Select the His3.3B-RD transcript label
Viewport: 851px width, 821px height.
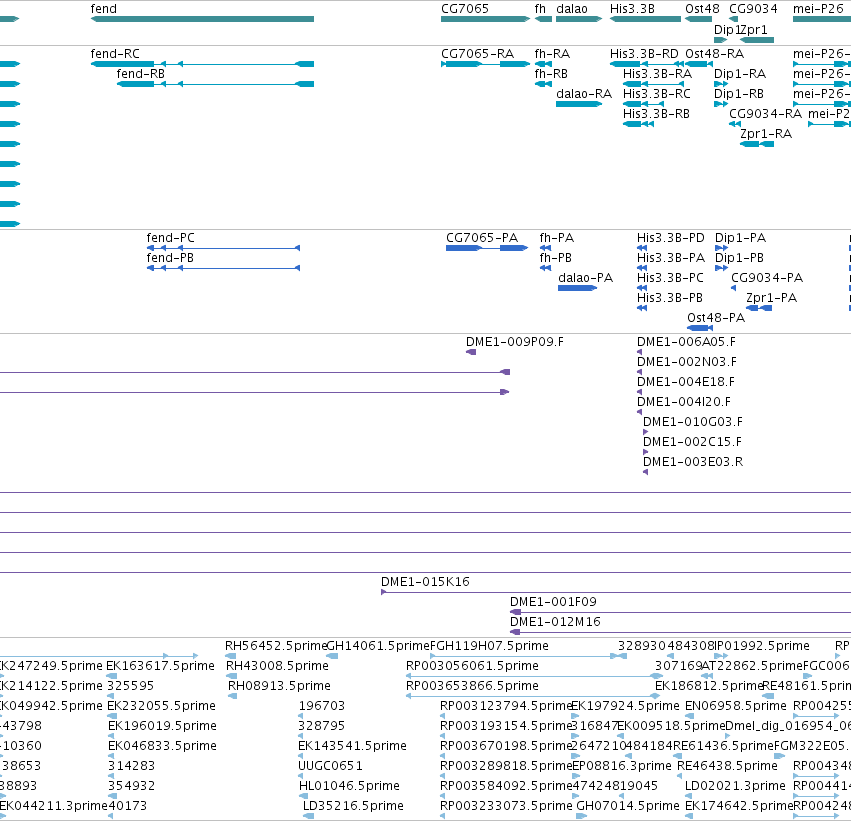pos(644,54)
